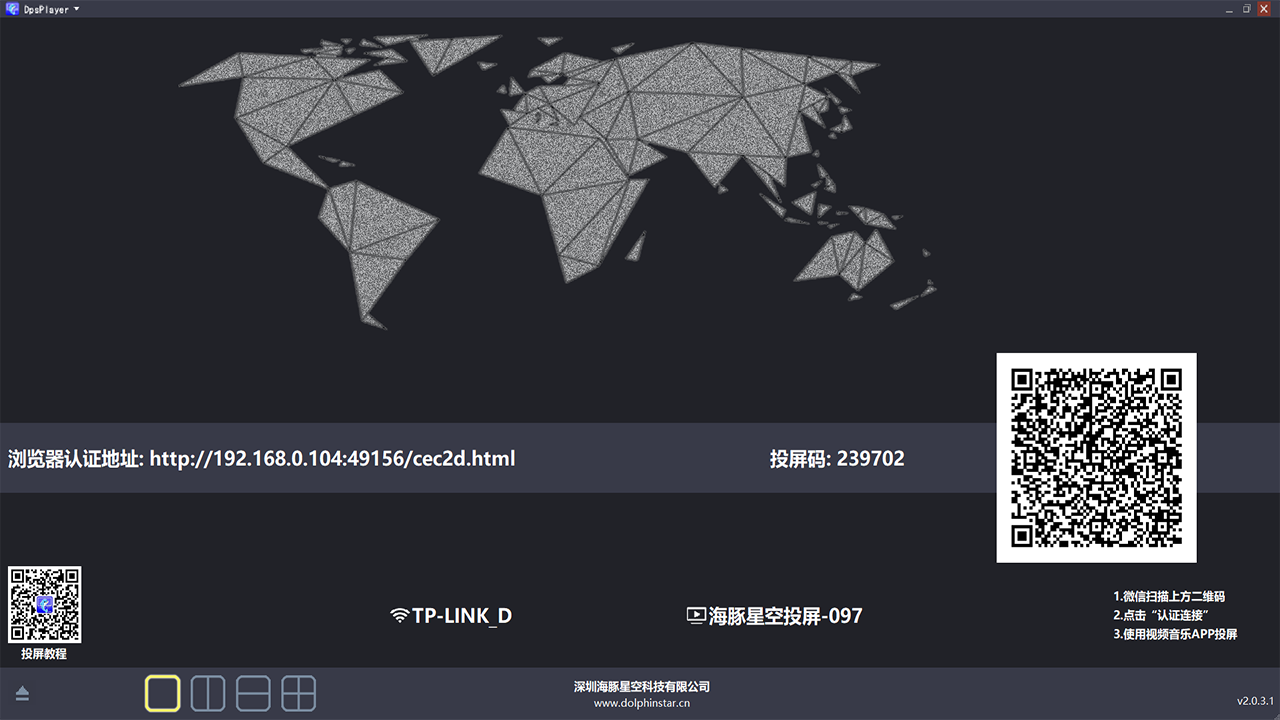Click instruction 3.使用视频音乐APP投屏

tap(1175, 634)
